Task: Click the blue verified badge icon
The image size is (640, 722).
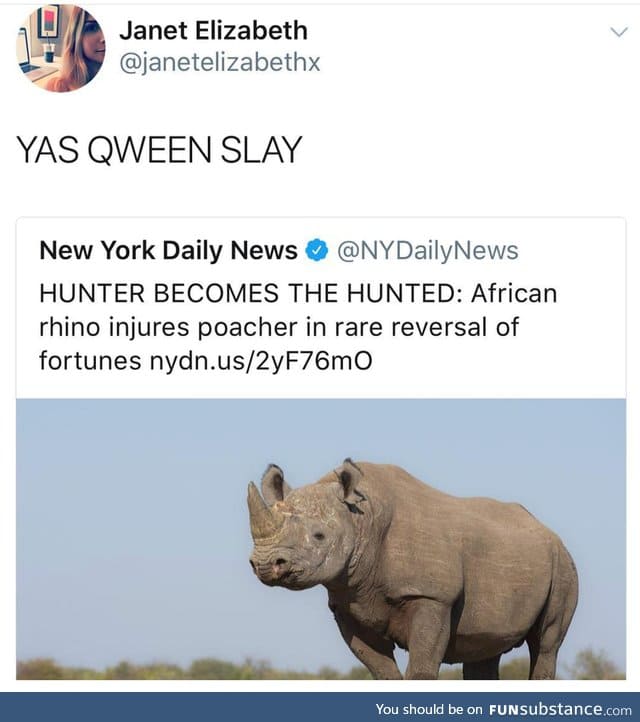Action: [x=317, y=250]
